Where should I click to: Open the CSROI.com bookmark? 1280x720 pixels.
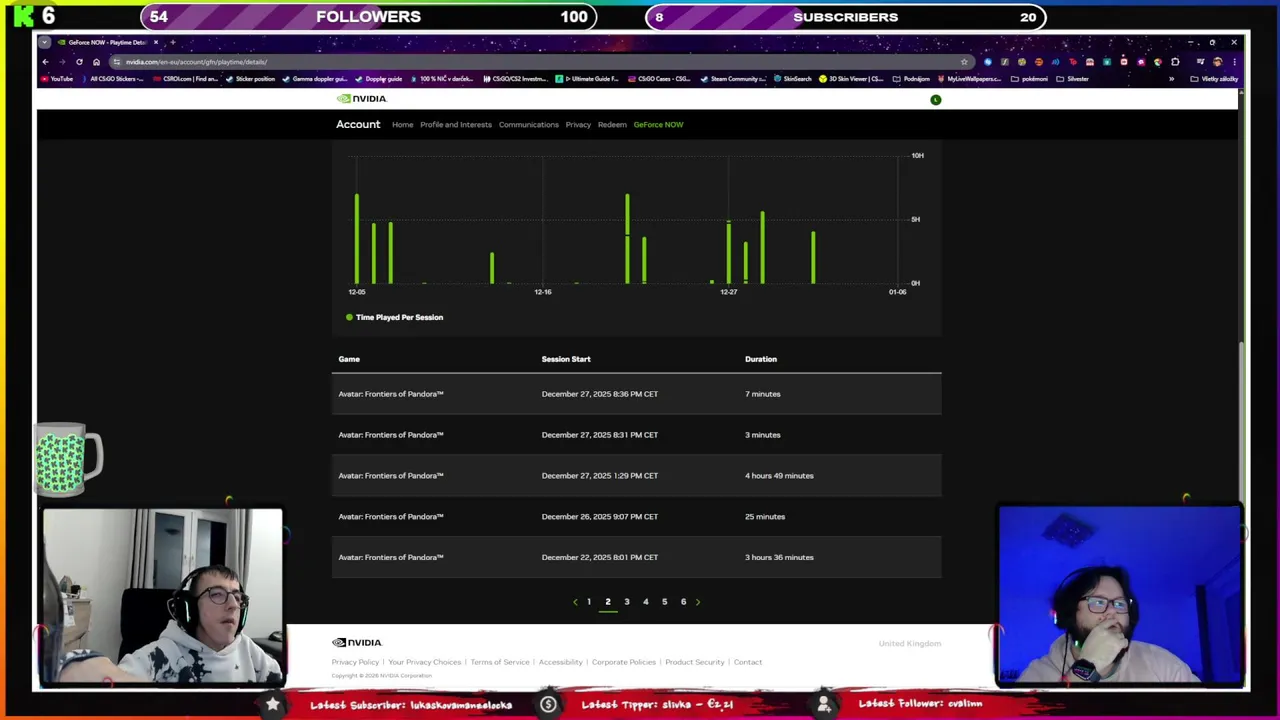point(185,79)
